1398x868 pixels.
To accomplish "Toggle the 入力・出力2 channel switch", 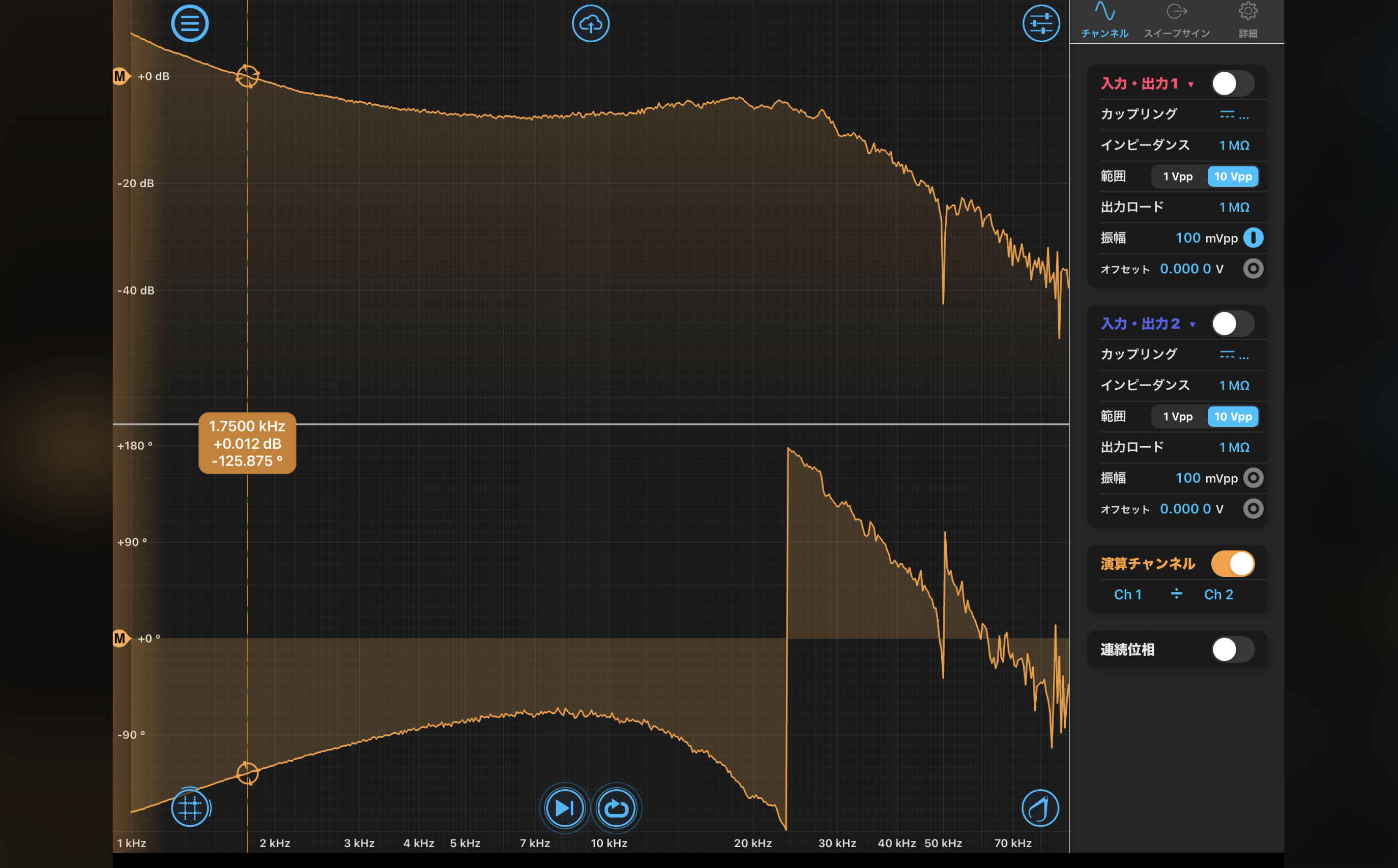I will click(x=1232, y=324).
